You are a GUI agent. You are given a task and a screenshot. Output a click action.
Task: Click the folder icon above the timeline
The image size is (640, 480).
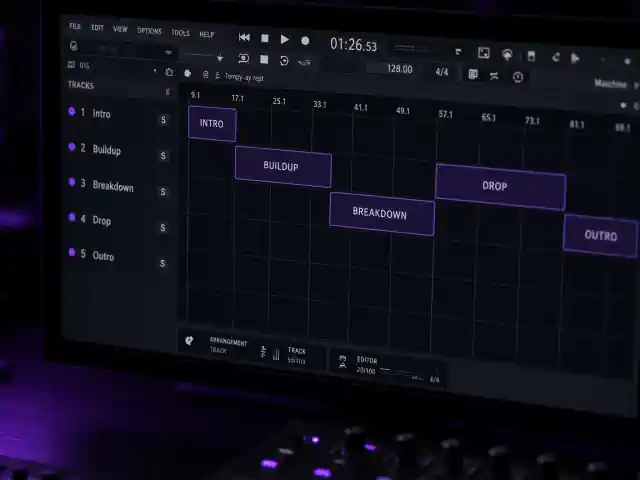169,73
